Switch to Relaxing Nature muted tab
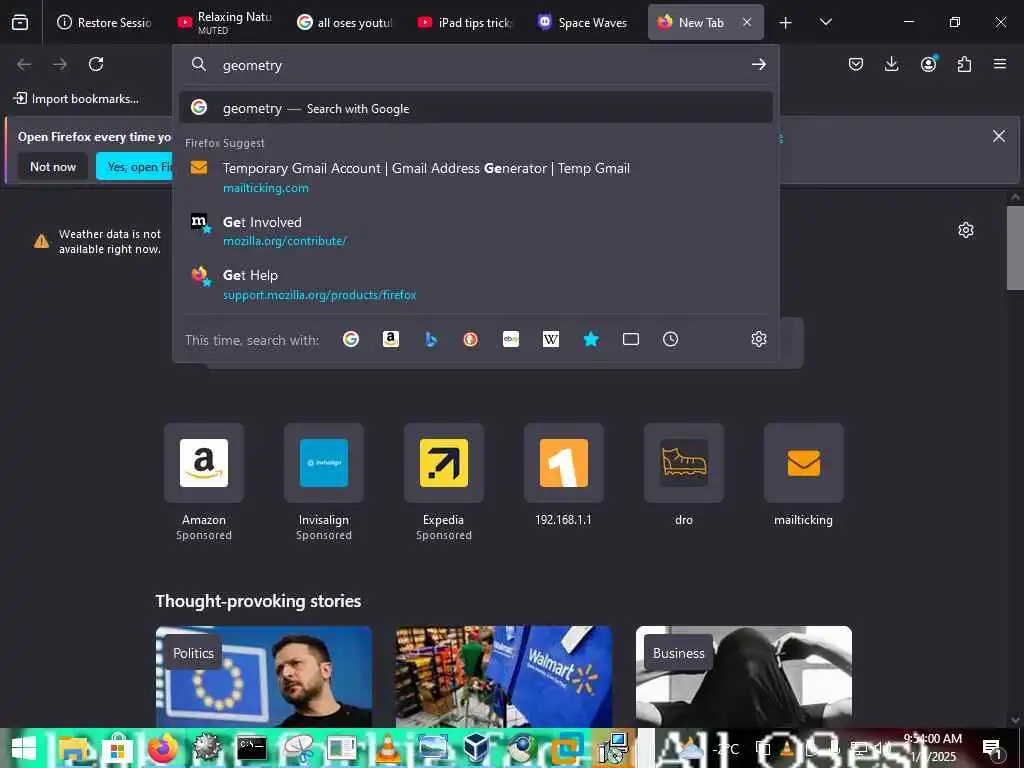The image size is (1024, 768). [x=225, y=22]
